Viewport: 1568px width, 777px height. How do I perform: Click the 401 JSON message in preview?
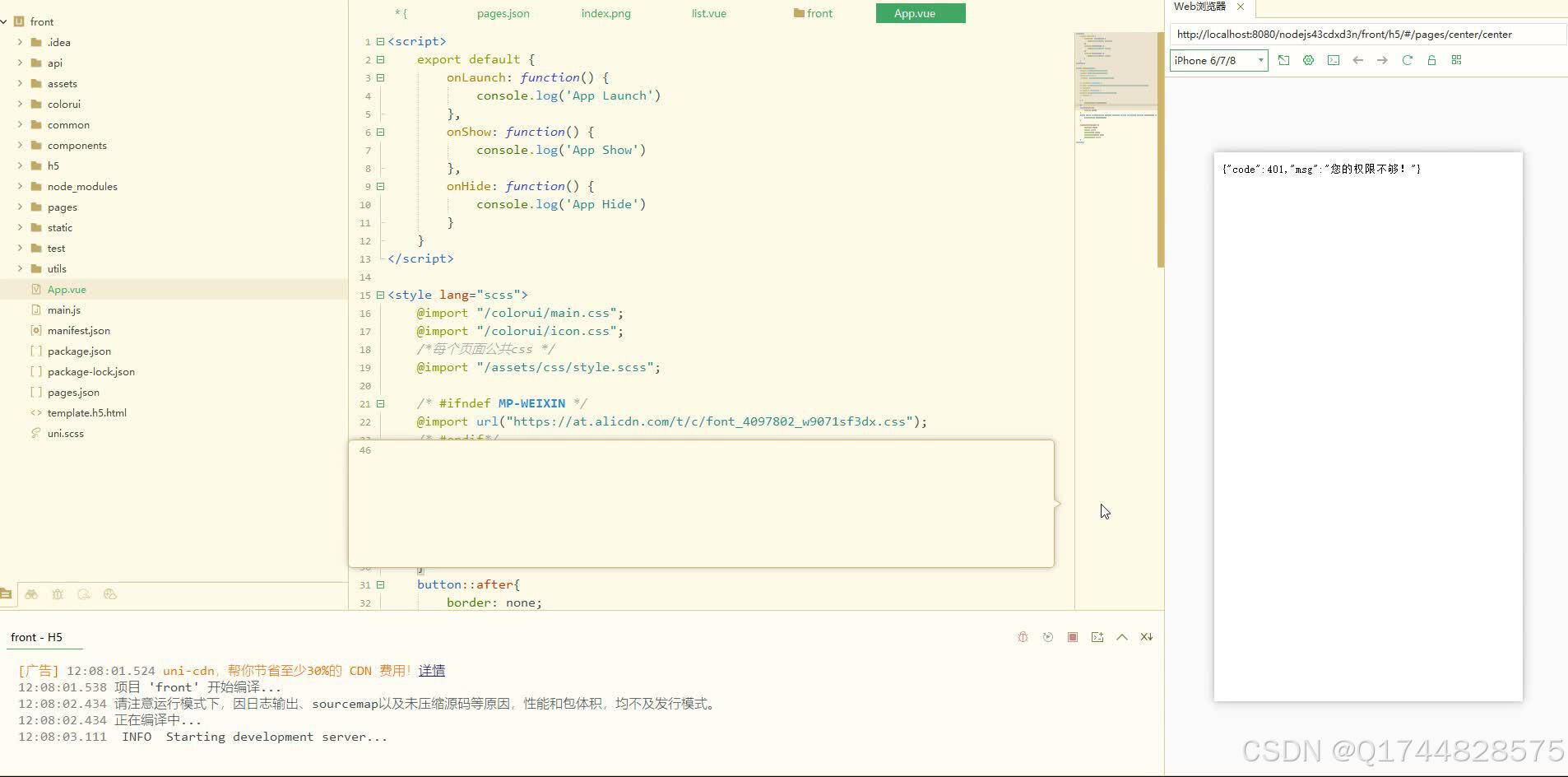(1321, 169)
